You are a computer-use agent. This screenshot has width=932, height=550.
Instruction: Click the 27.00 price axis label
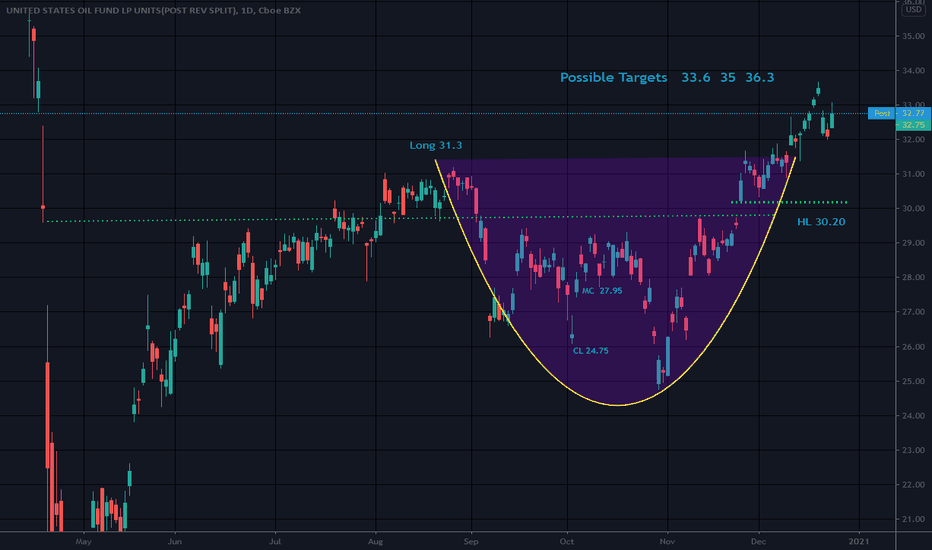click(x=913, y=312)
